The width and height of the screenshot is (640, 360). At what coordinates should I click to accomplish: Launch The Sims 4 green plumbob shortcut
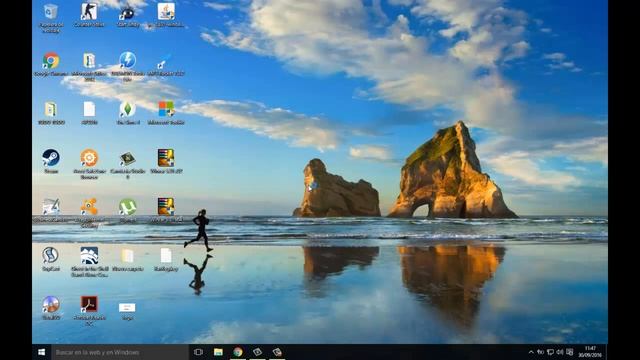click(127, 109)
